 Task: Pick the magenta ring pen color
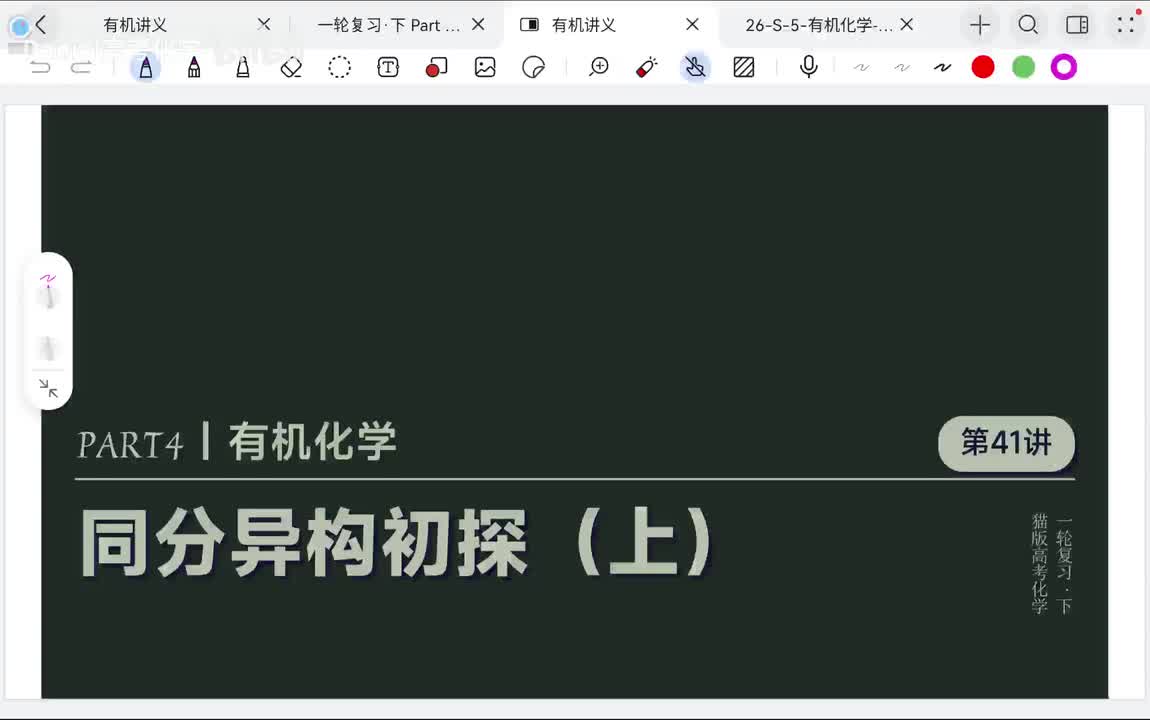[1063, 67]
